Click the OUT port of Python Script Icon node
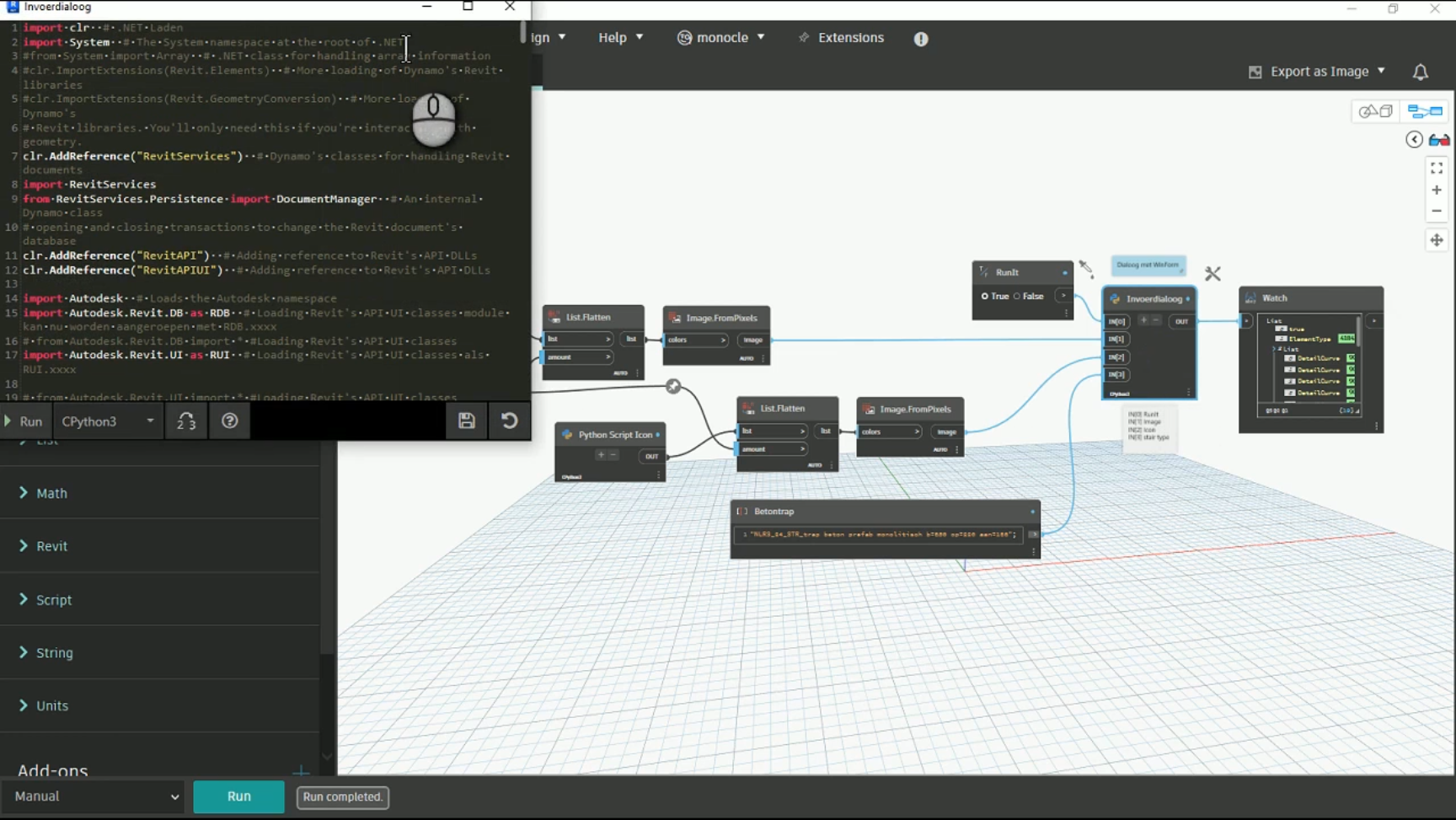Image resolution: width=1456 pixels, height=820 pixels. pos(651,456)
